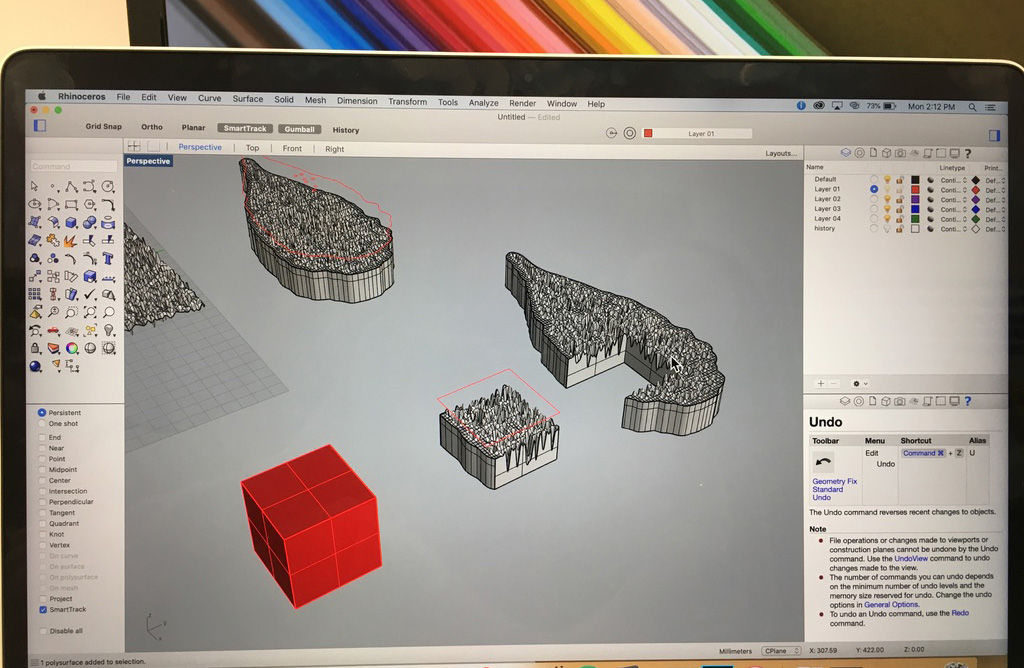Open the Geometry Fix link
The height and width of the screenshot is (668, 1024).
point(835,481)
